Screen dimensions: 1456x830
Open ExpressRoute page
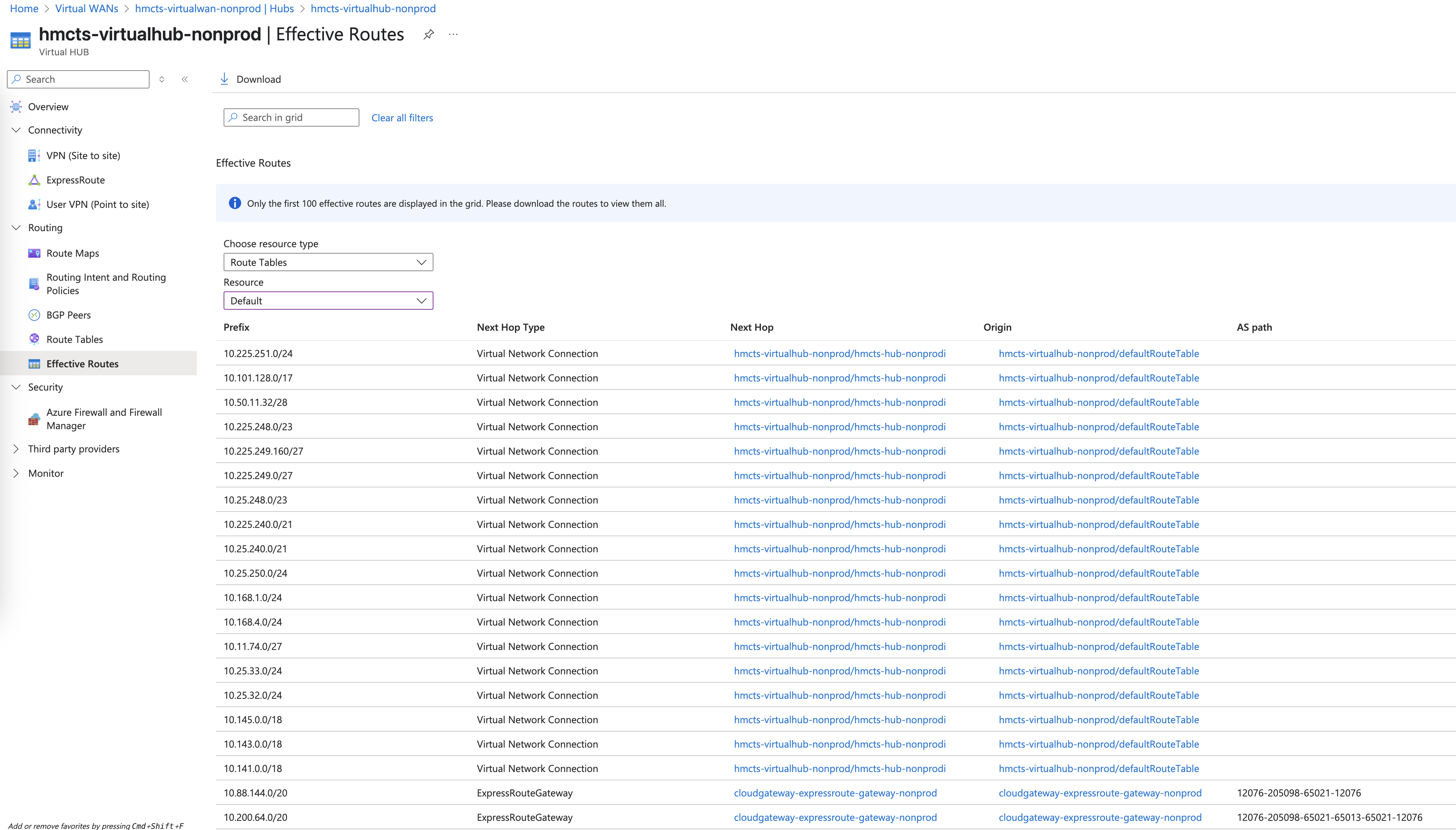click(76, 180)
